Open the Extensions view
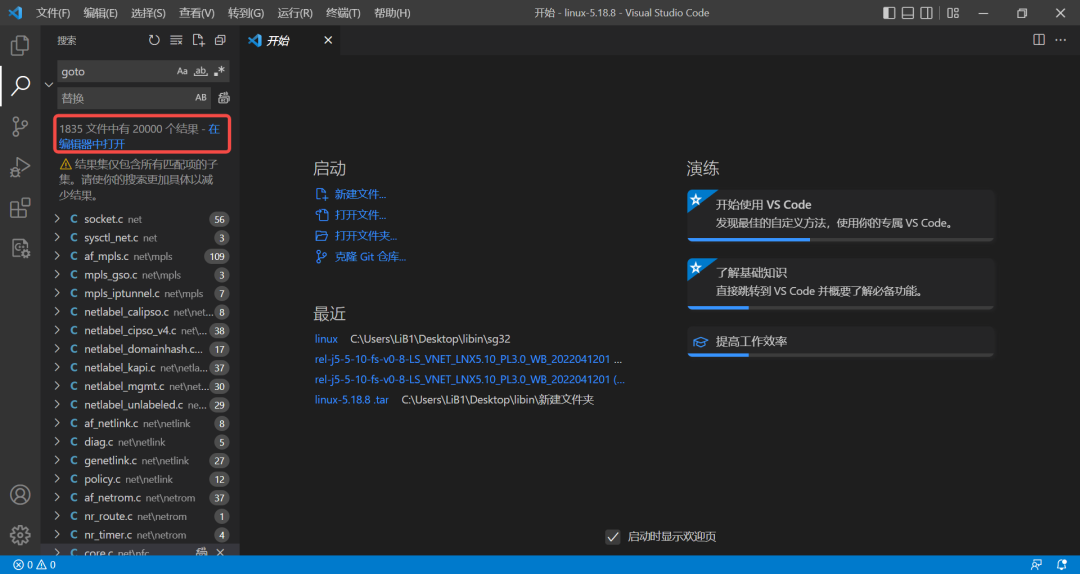The width and height of the screenshot is (1080, 574). (20, 207)
